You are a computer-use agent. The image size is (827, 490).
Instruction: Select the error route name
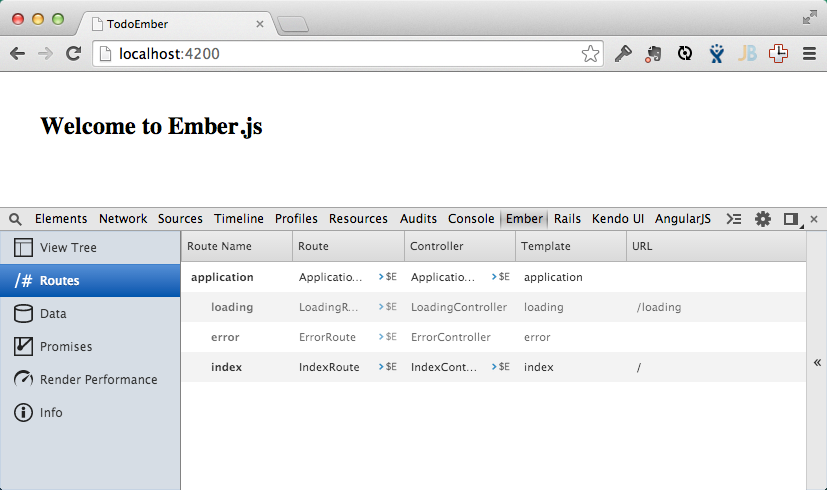click(225, 337)
